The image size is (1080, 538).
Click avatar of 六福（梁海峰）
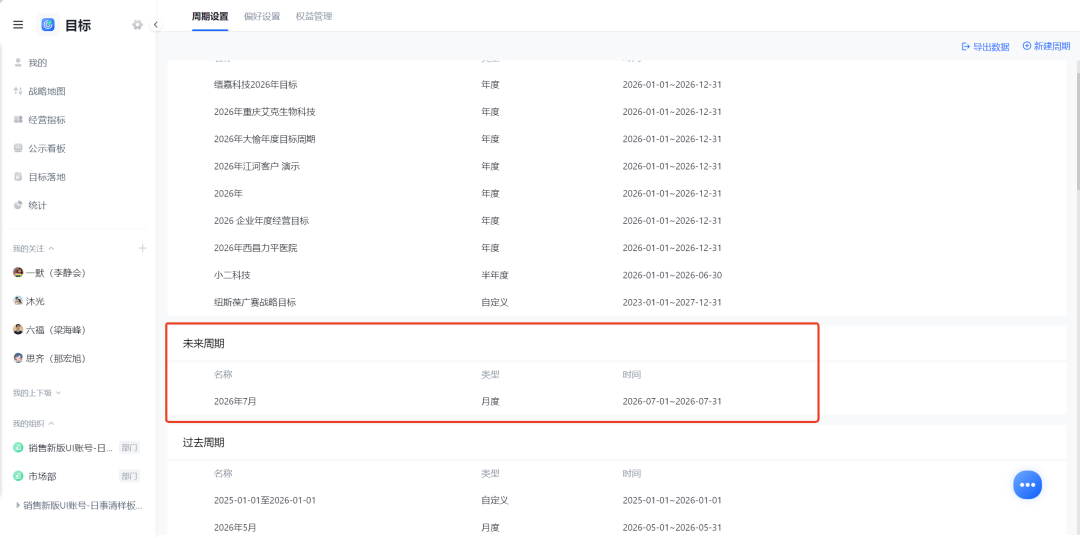(18, 330)
